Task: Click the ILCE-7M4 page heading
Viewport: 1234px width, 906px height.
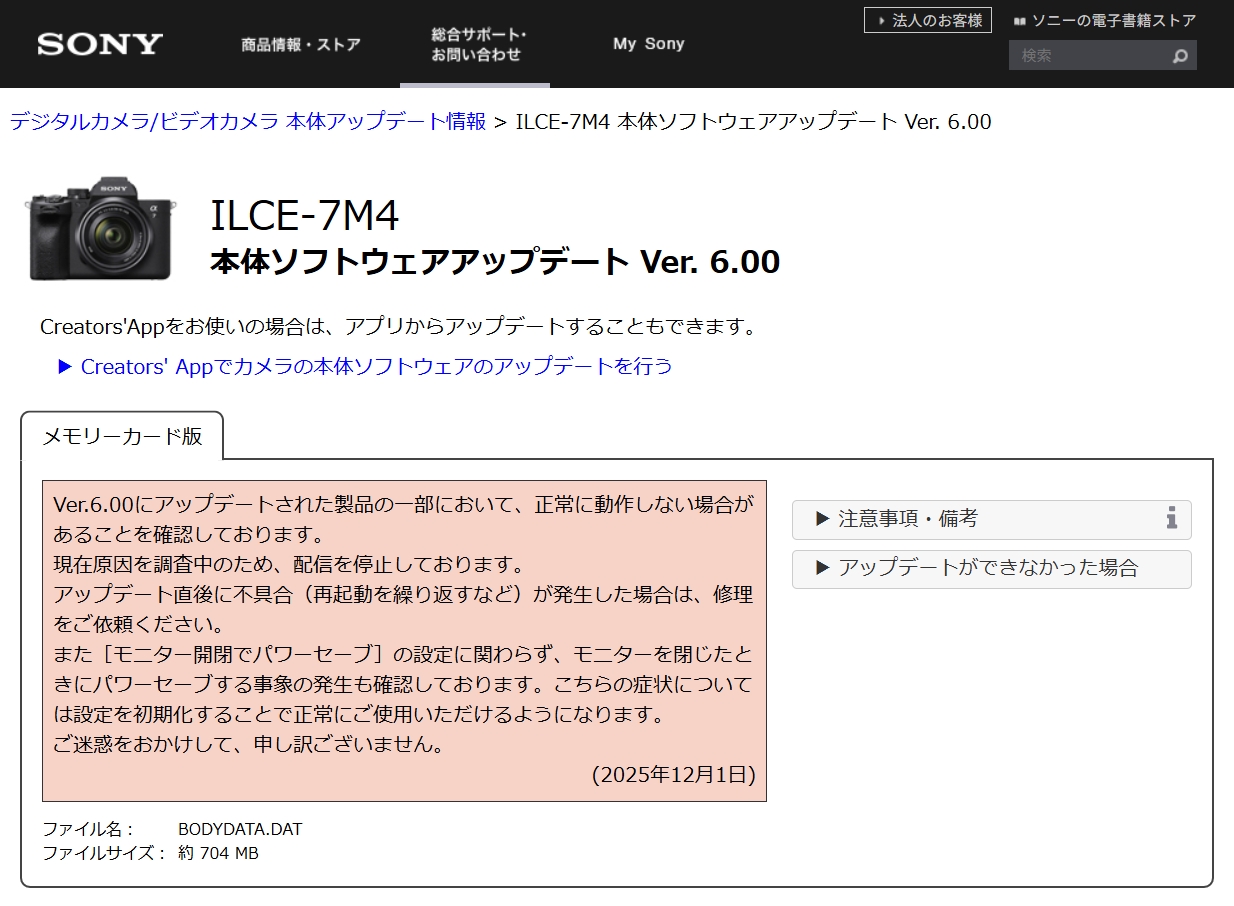Action: 305,215
